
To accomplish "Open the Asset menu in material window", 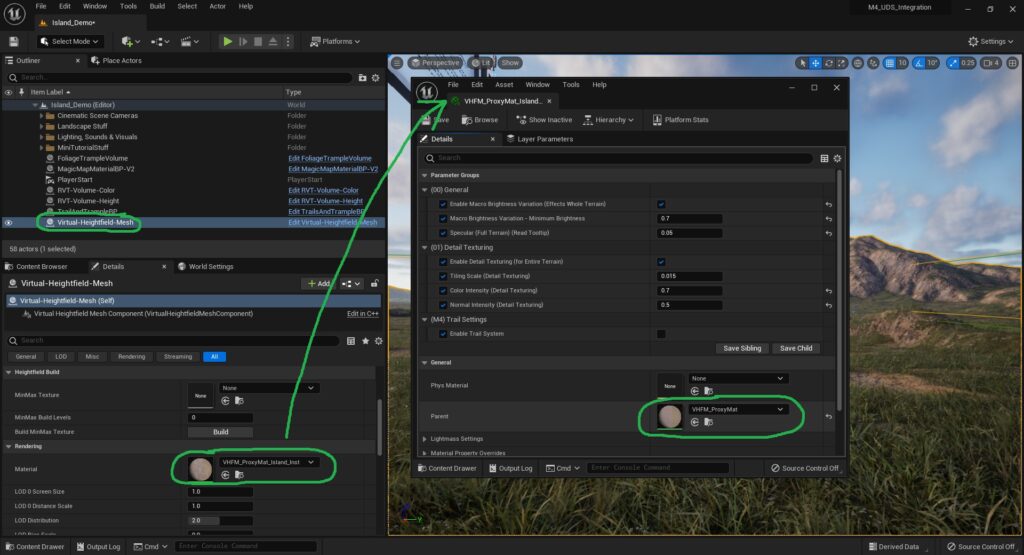I will (x=504, y=84).
